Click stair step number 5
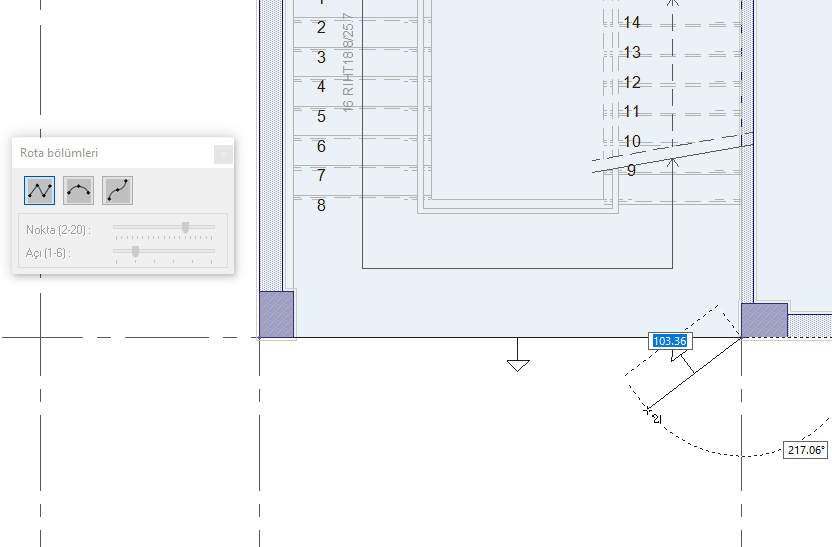Viewport: 832px width, 547px height. [321, 116]
